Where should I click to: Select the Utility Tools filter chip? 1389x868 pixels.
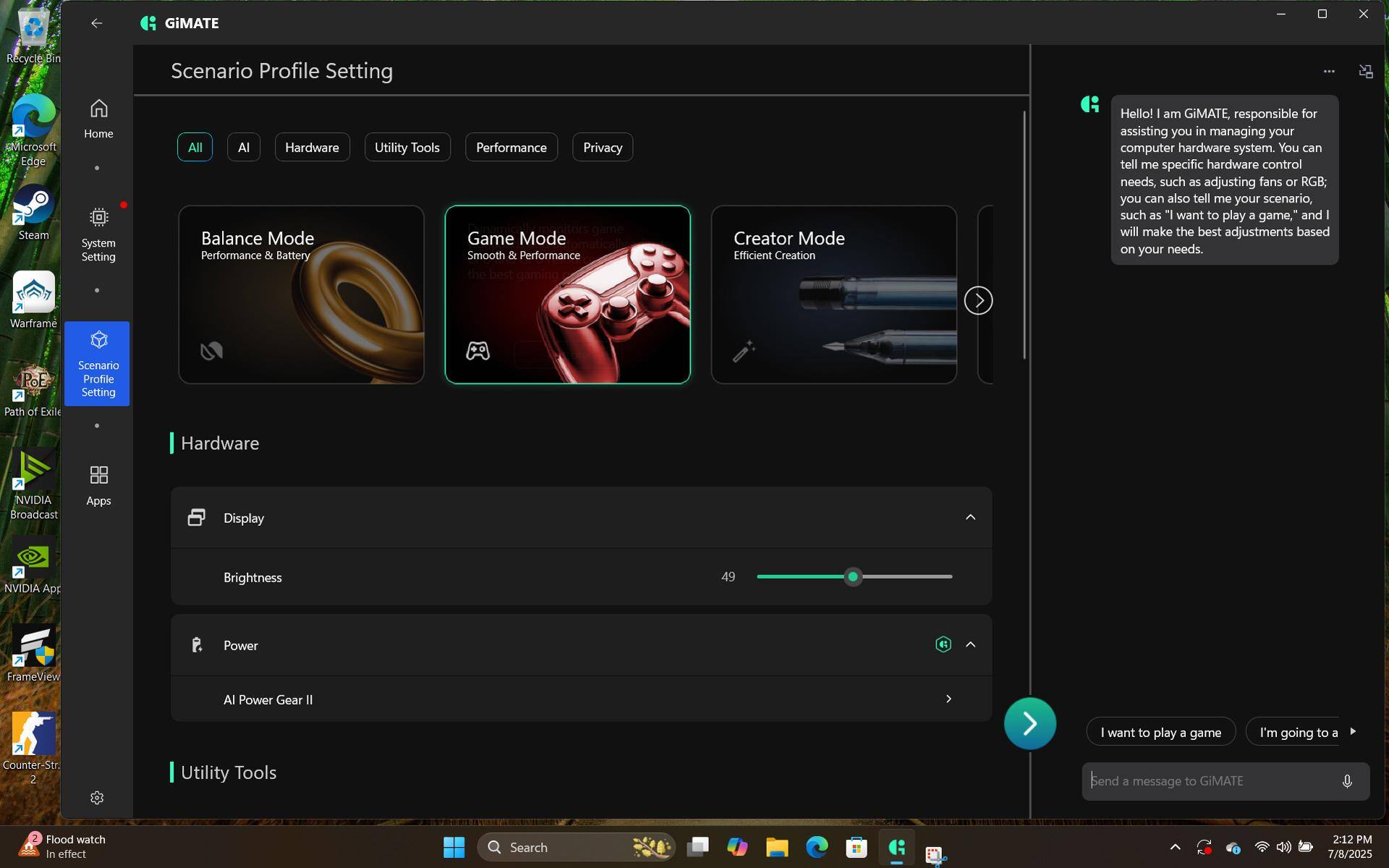(x=407, y=147)
